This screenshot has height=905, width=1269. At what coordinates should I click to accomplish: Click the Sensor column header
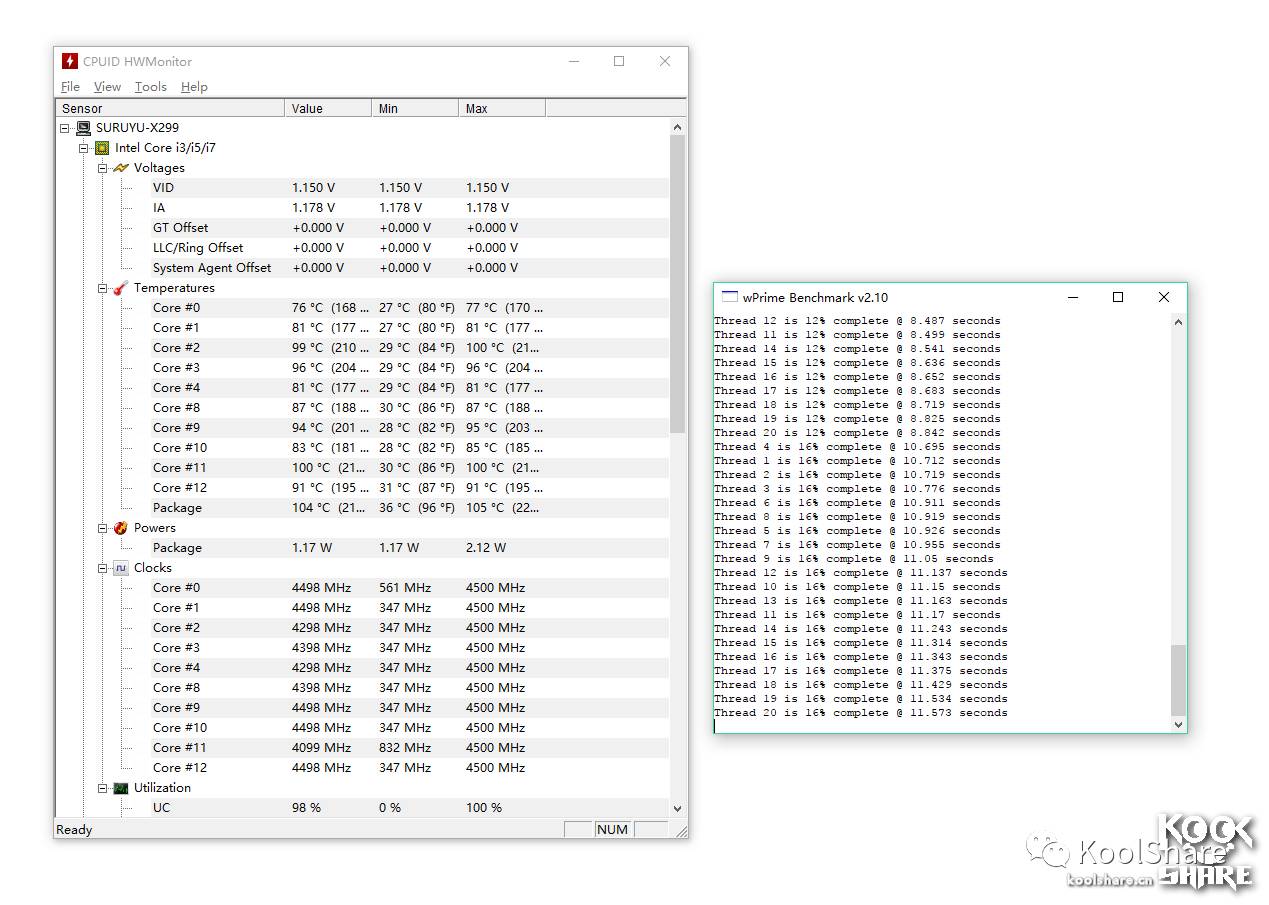pyautogui.click(x=171, y=108)
